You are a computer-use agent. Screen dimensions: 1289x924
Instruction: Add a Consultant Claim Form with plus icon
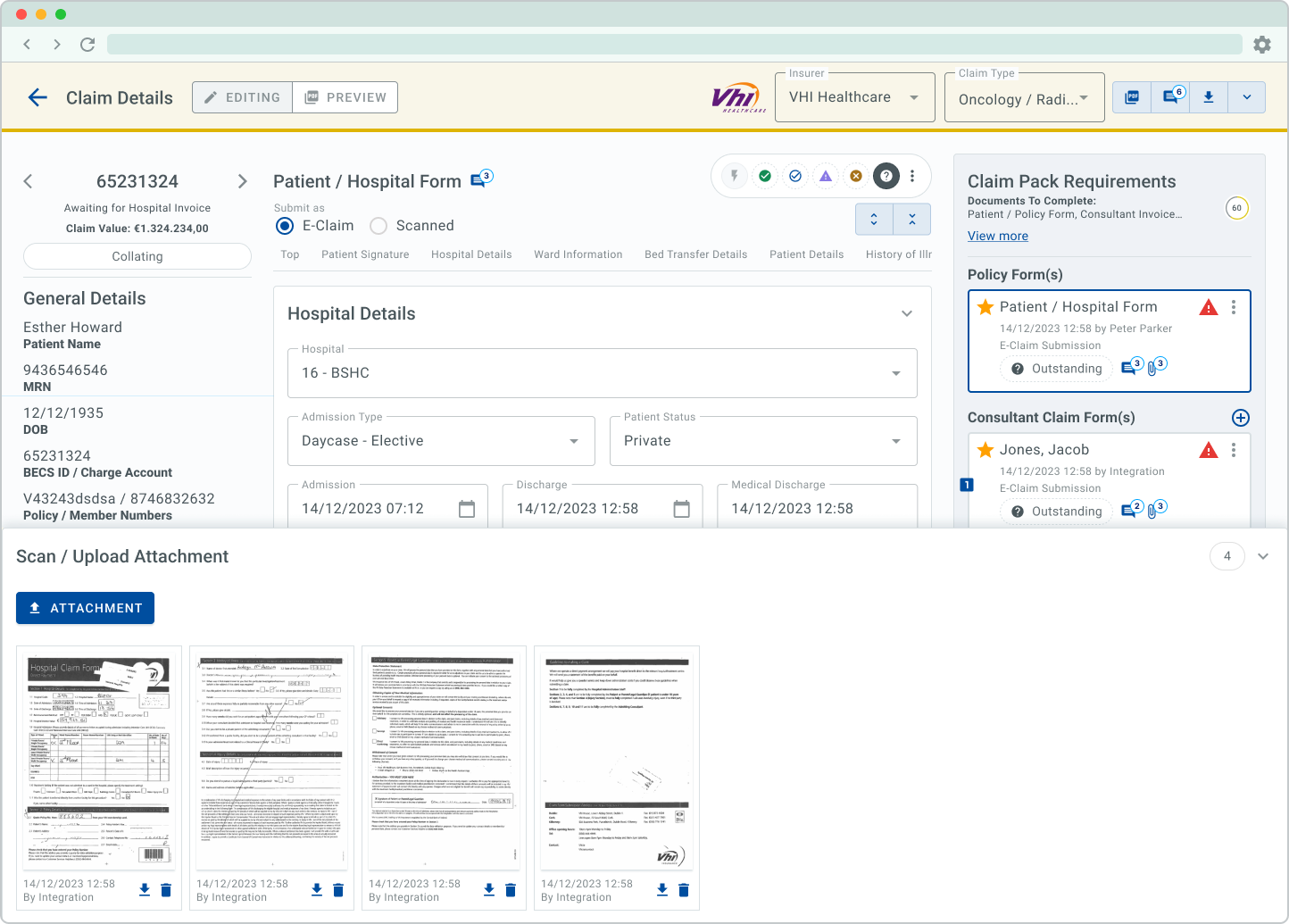1240,418
